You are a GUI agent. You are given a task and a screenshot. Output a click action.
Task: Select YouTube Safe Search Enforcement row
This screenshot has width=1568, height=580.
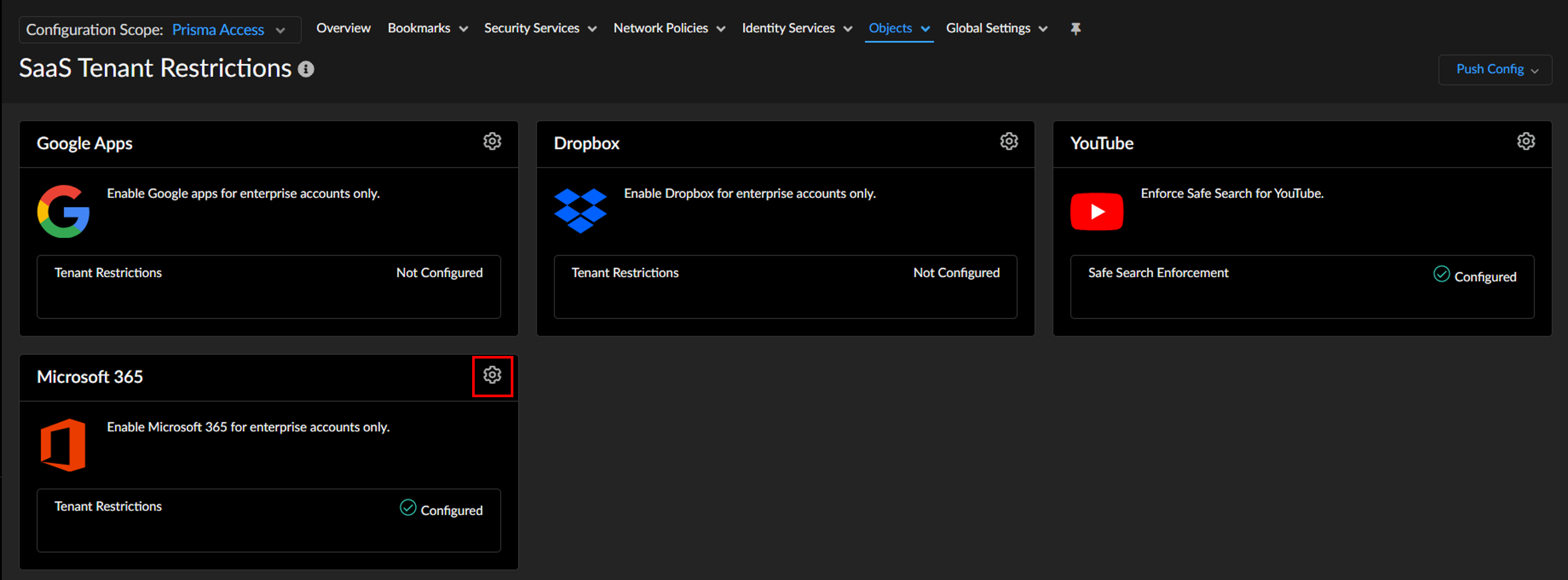coord(1302,286)
